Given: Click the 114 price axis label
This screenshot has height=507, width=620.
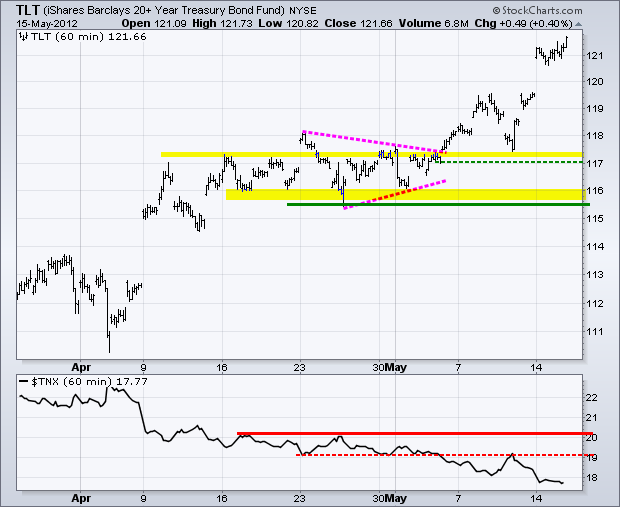Looking at the screenshot, I should click(x=595, y=246).
